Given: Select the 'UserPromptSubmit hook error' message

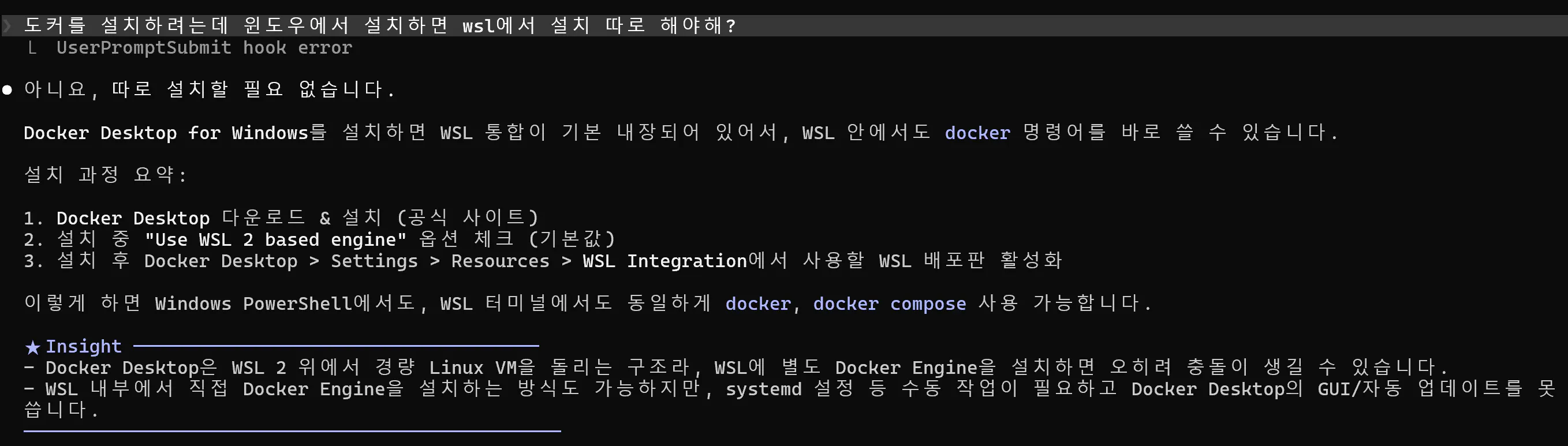Looking at the screenshot, I should point(204,47).
